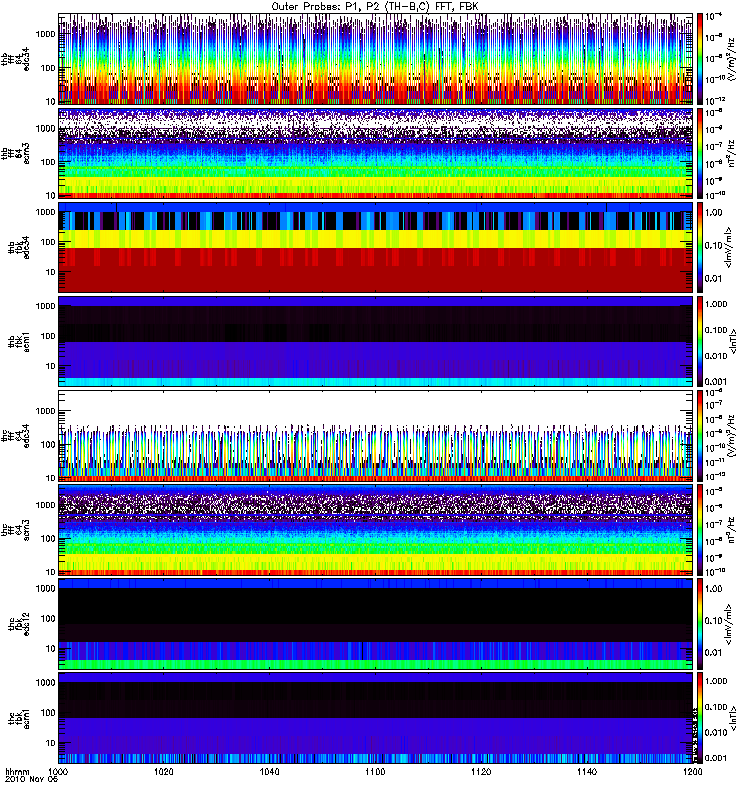Click the time axis label "1100"
Image resolution: width=750 pixels, height=800 pixels.
click(375, 771)
